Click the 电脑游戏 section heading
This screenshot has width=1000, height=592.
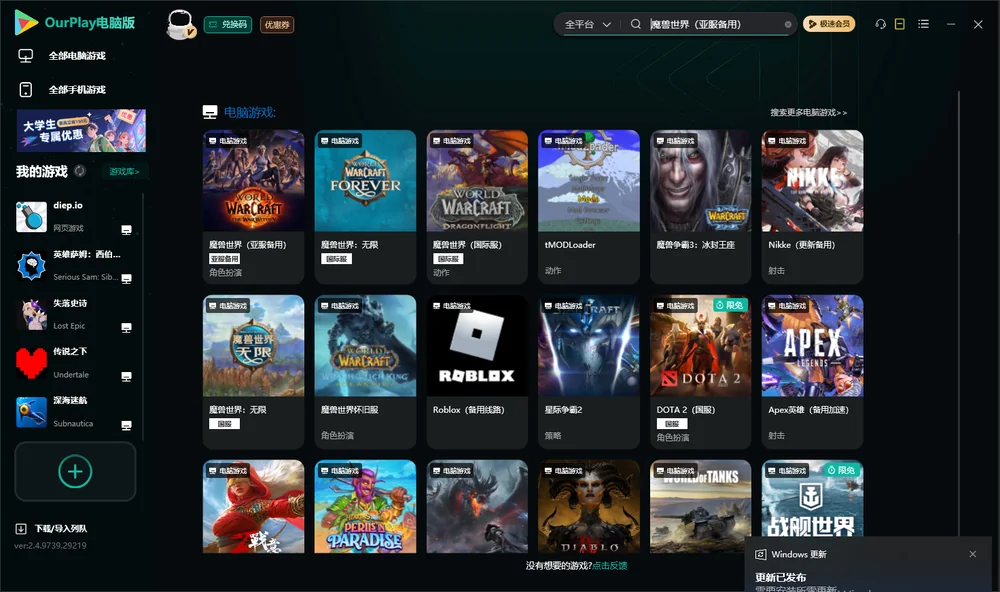pyautogui.click(x=249, y=112)
